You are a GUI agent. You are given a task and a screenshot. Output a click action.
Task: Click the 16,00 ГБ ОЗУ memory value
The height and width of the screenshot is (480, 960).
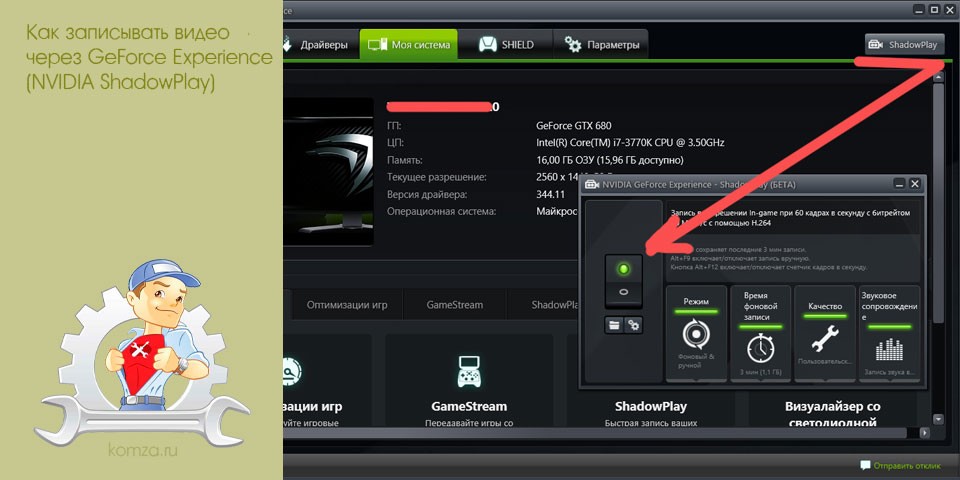(610, 160)
